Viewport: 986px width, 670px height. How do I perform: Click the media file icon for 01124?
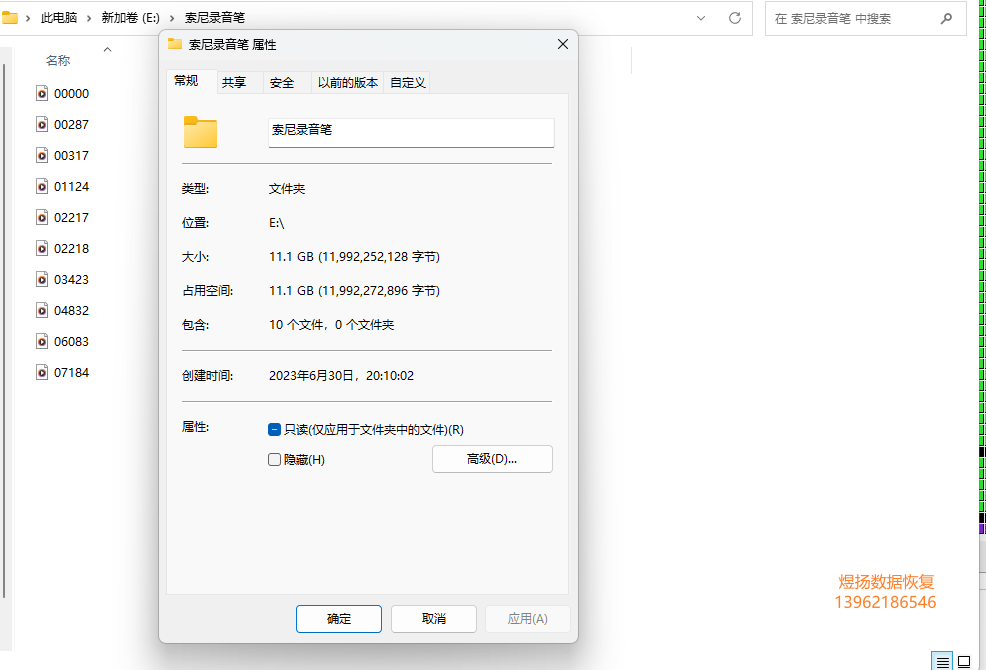42,186
